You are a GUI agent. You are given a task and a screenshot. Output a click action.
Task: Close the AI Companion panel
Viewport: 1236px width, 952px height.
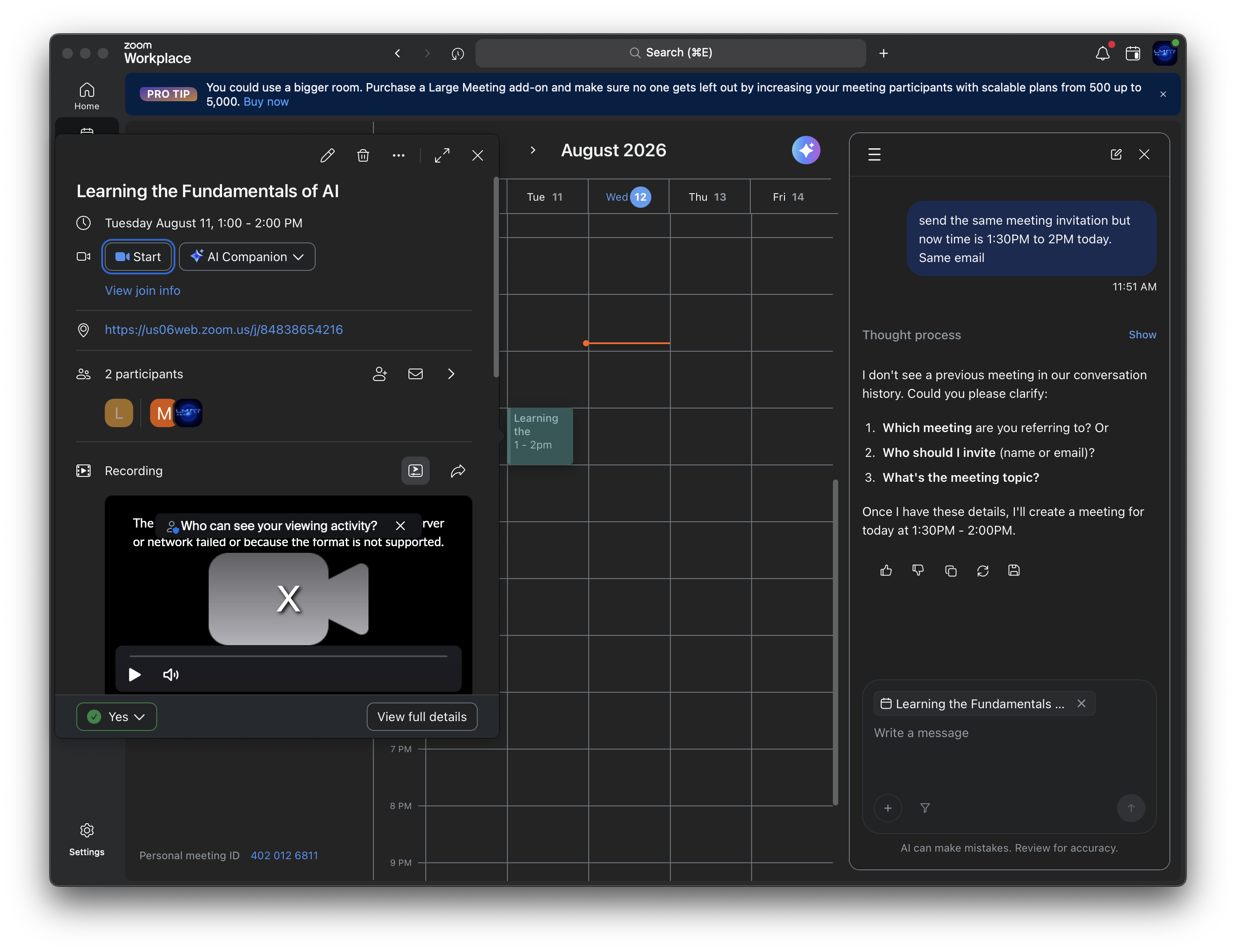point(1144,155)
